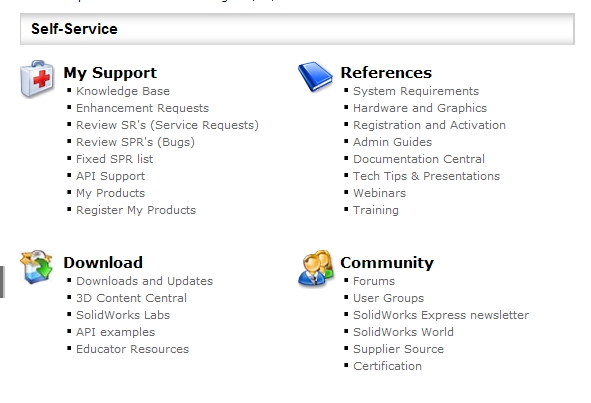Open System Requirements reference
This screenshot has height=403, width=591.
point(416,91)
